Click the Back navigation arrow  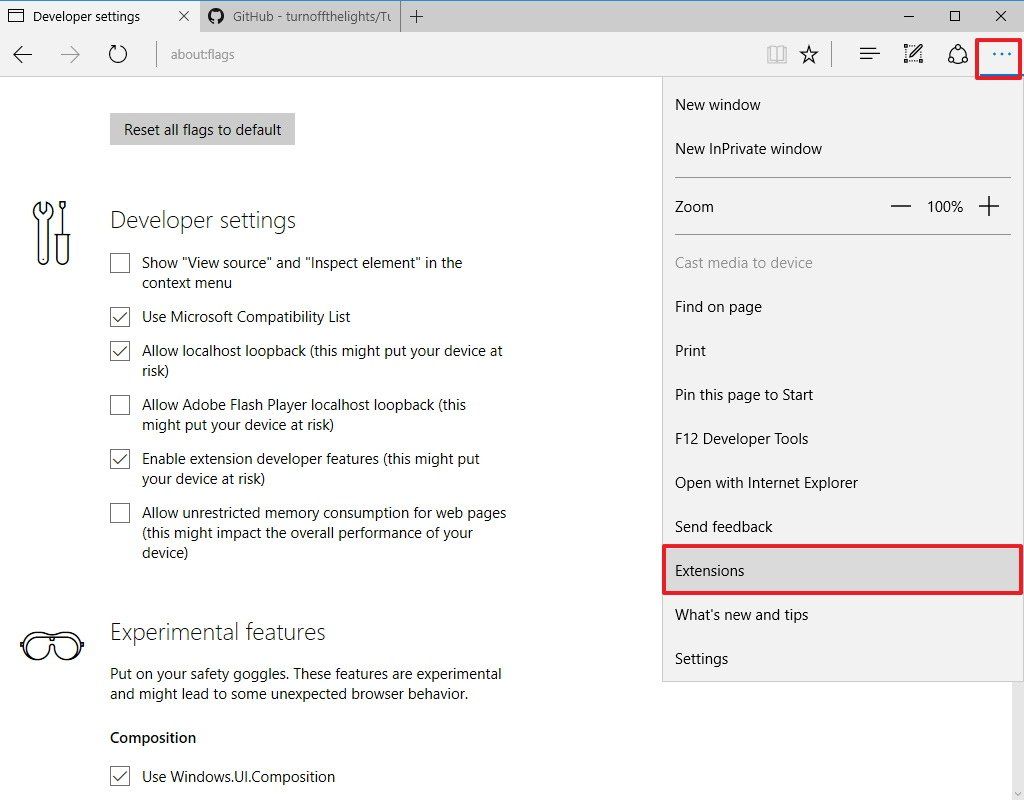pos(22,54)
